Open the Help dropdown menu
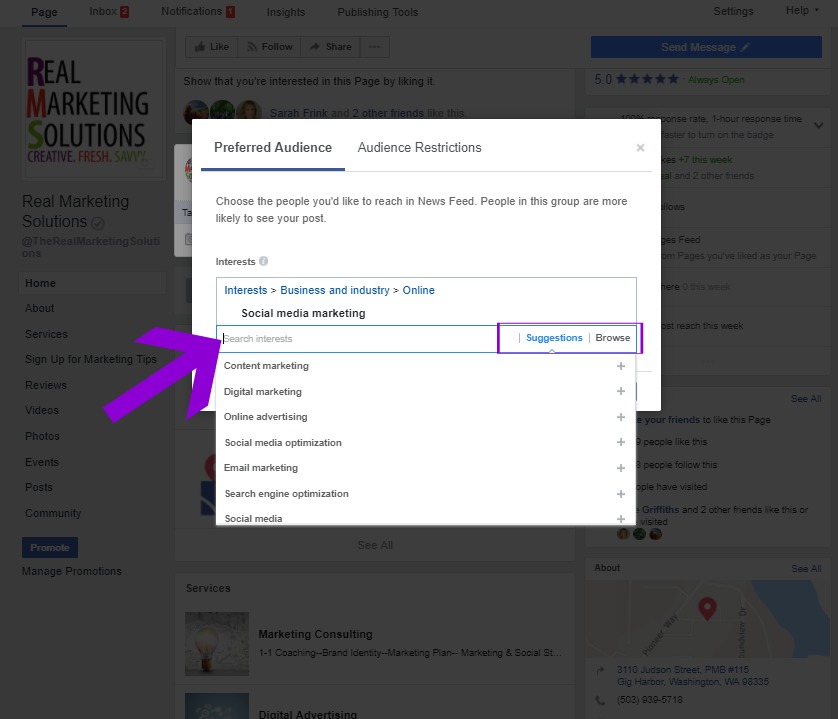The height and width of the screenshot is (719, 838). point(802,11)
